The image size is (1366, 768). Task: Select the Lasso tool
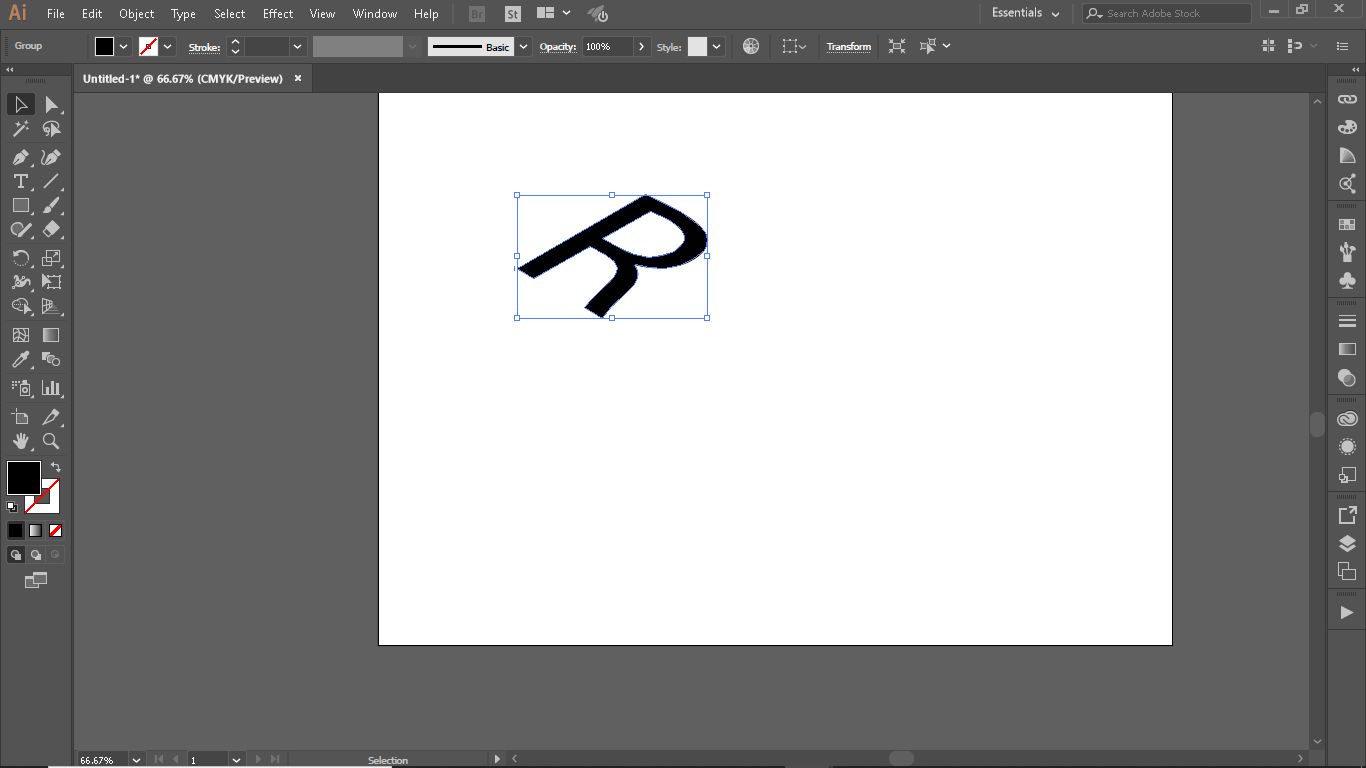pos(51,129)
